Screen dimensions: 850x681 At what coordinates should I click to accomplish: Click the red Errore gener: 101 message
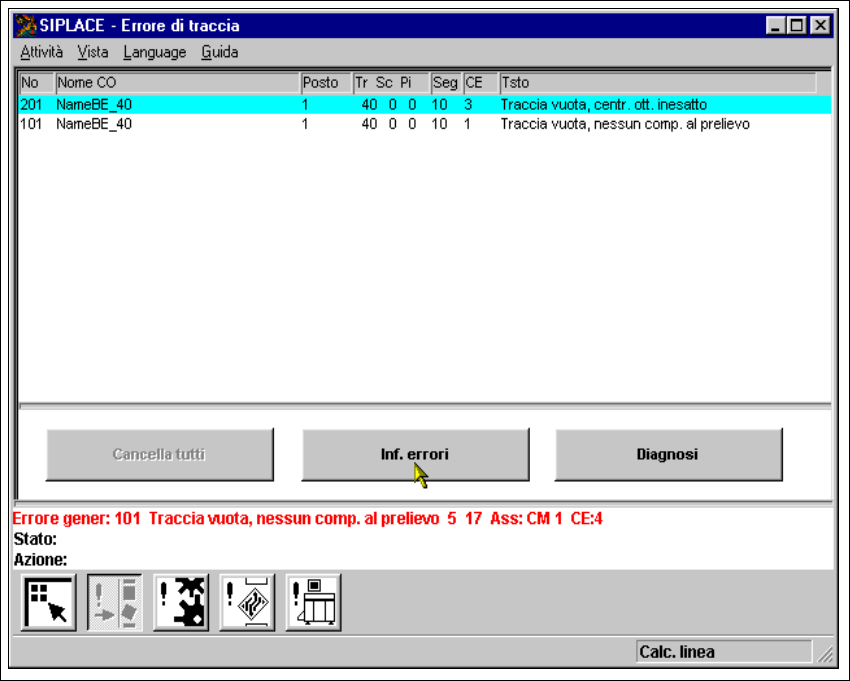(x=307, y=519)
